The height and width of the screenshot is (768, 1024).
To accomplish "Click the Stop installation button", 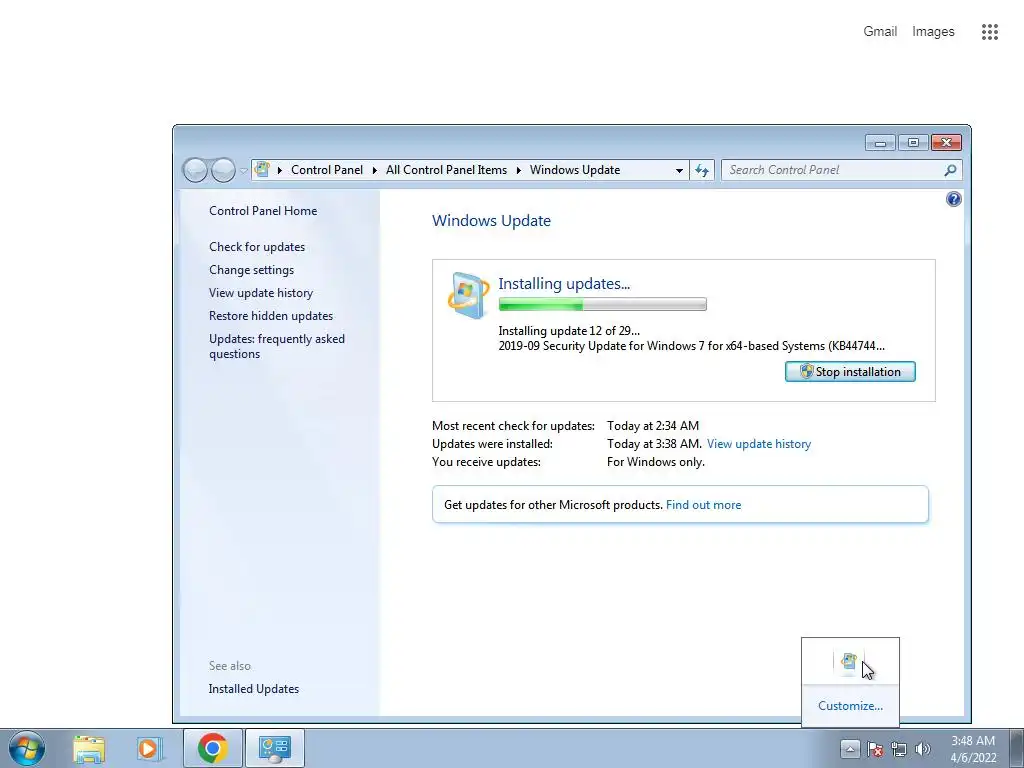I will (x=850, y=372).
